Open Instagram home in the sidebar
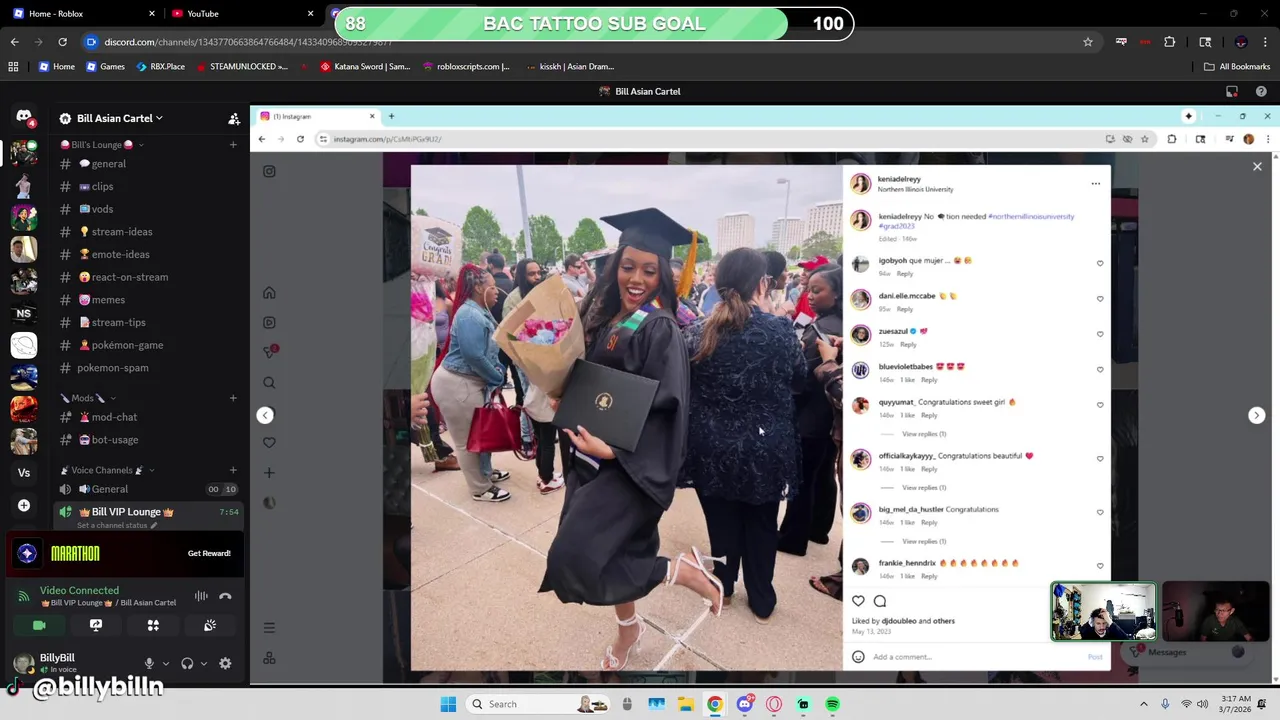Image resolution: width=1280 pixels, height=720 pixels. (269, 293)
